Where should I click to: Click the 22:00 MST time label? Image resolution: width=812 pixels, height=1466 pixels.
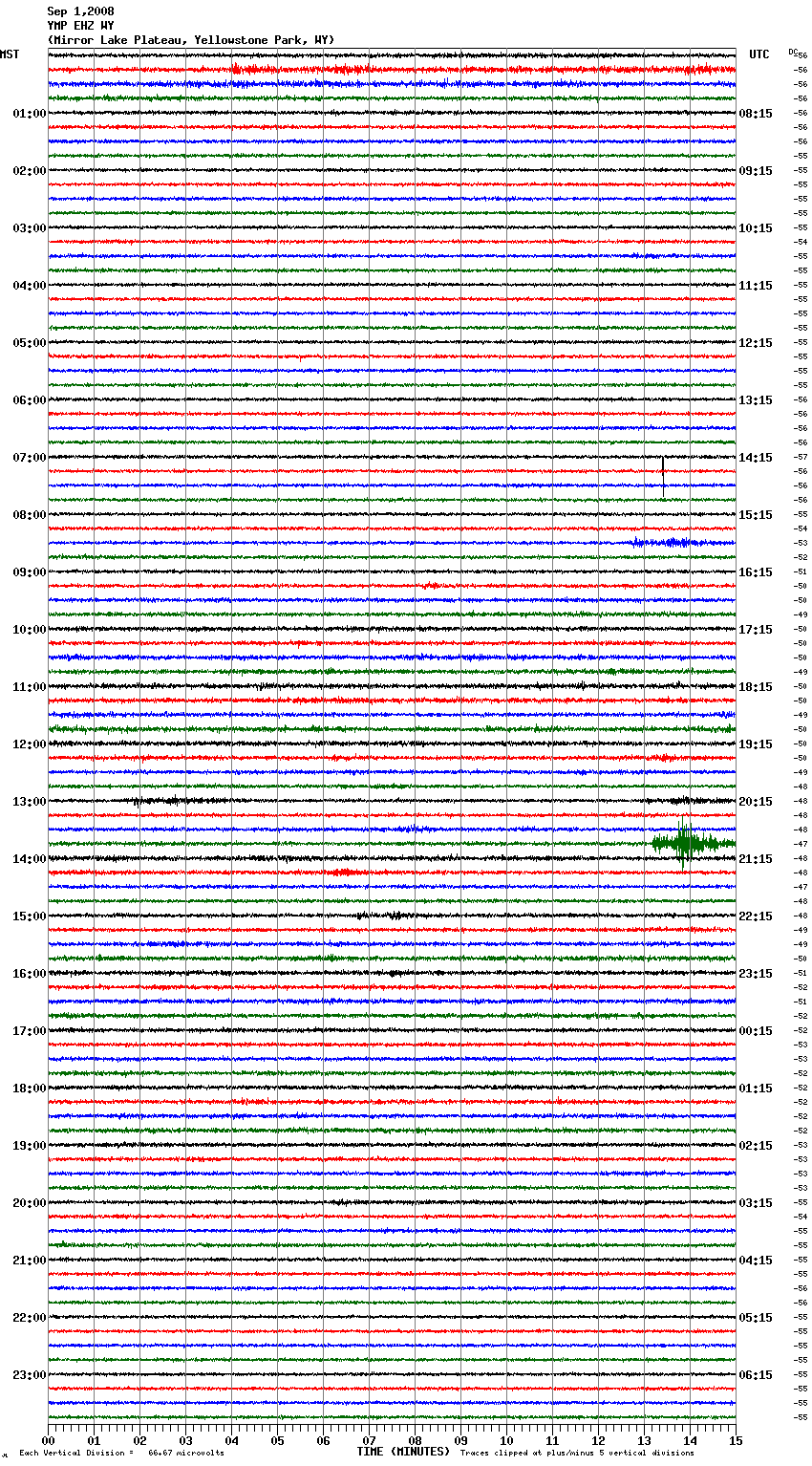pyautogui.click(x=30, y=1318)
